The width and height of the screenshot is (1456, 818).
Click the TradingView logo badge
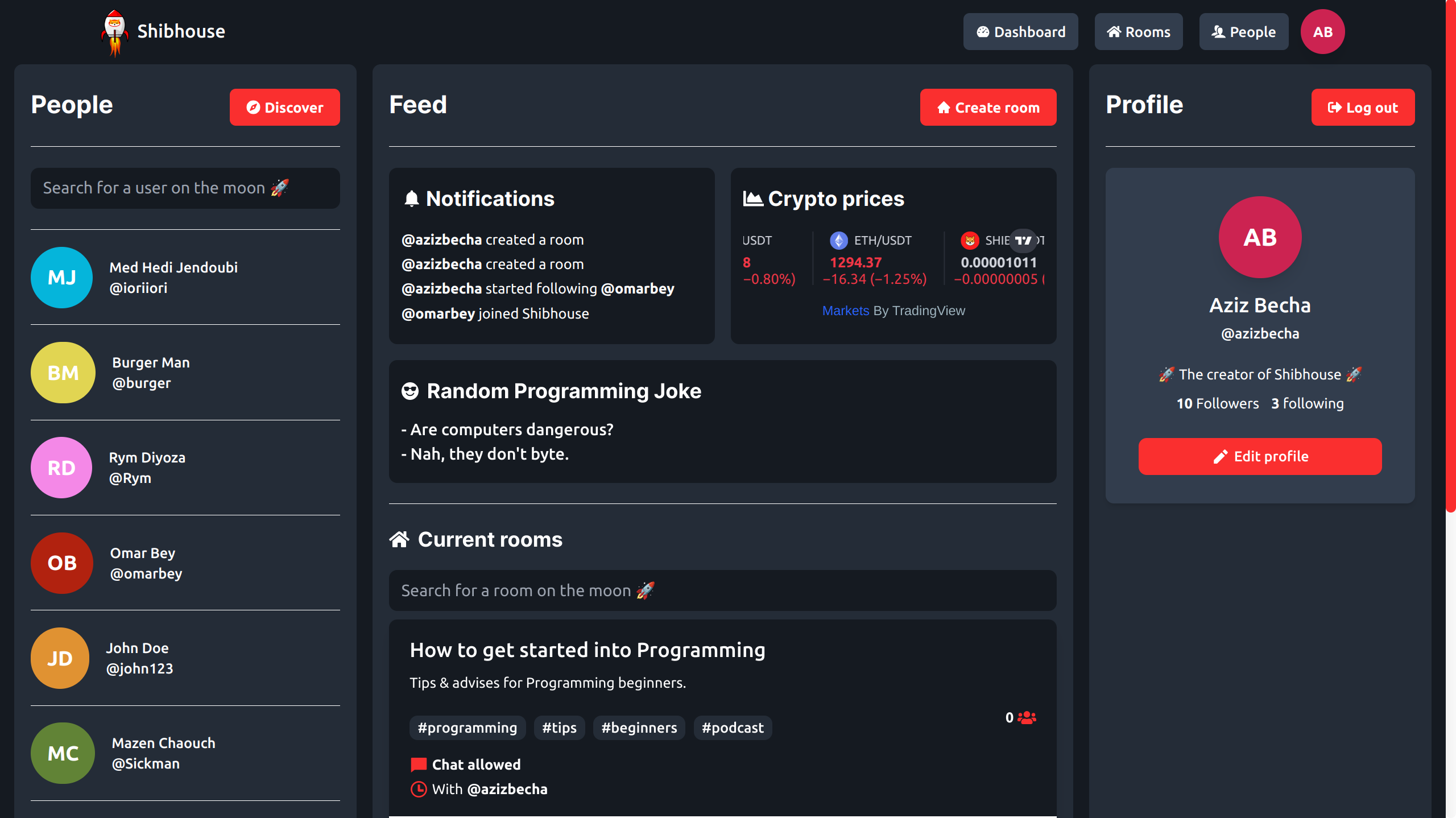tap(1023, 240)
